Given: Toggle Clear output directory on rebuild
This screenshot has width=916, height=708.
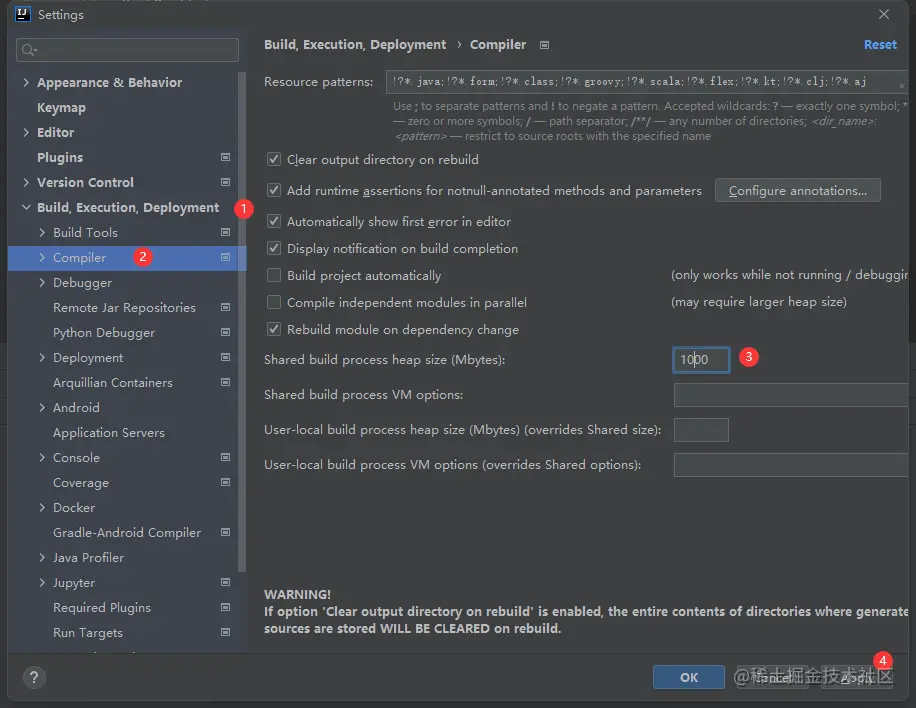Looking at the screenshot, I should 273,159.
